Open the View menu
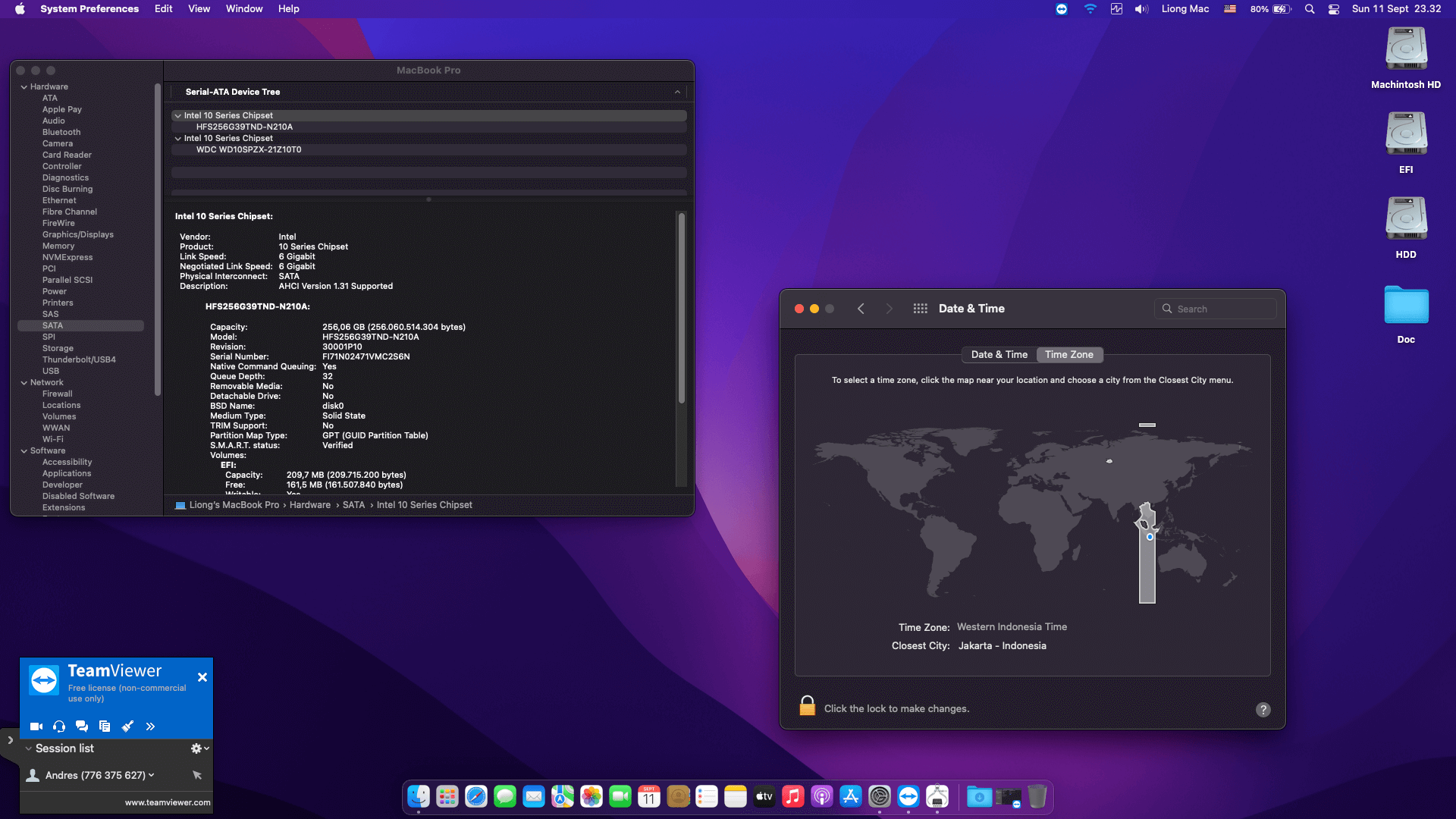Image resolution: width=1456 pixels, height=819 pixels. pos(199,9)
